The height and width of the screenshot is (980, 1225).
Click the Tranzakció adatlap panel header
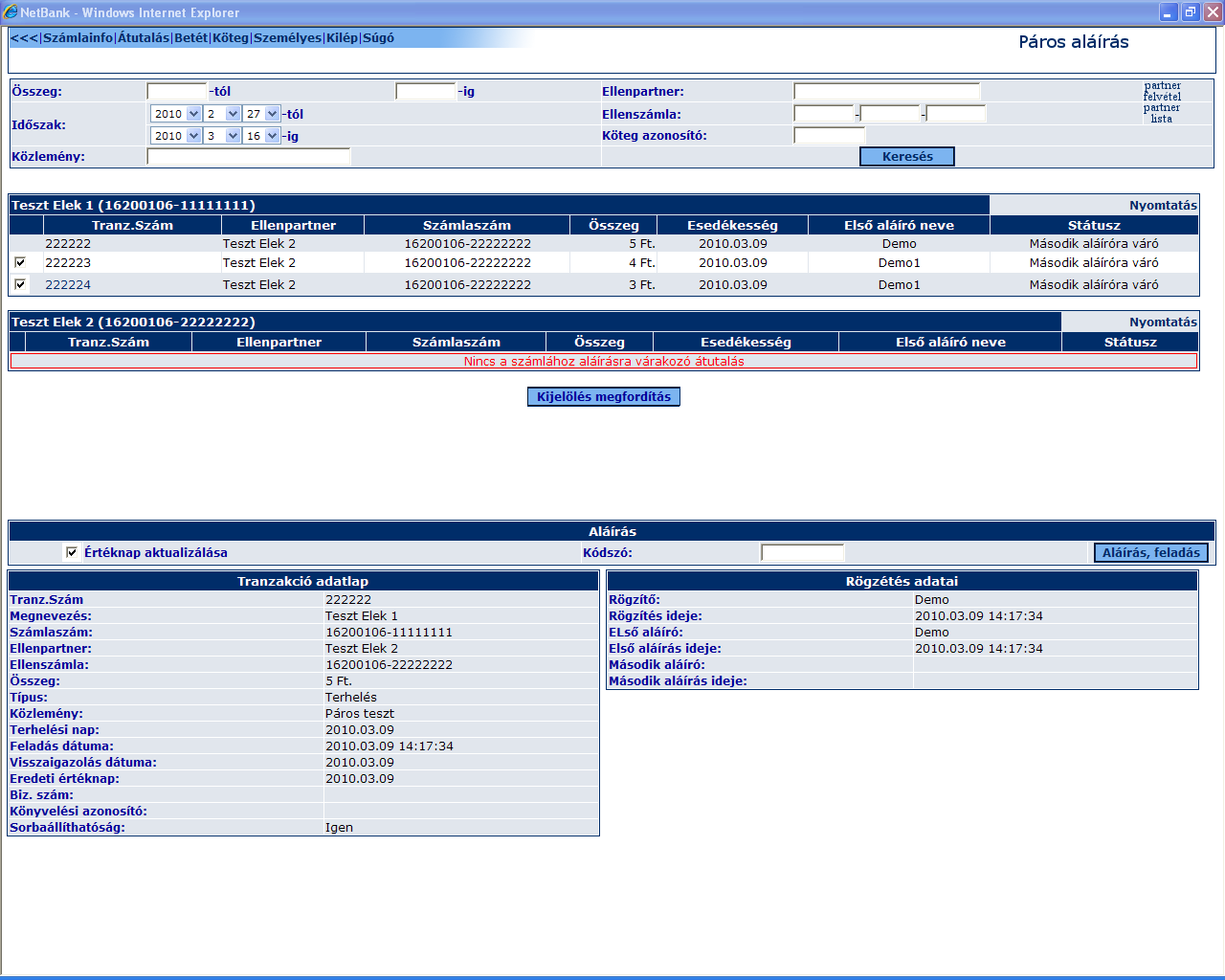click(x=302, y=581)
